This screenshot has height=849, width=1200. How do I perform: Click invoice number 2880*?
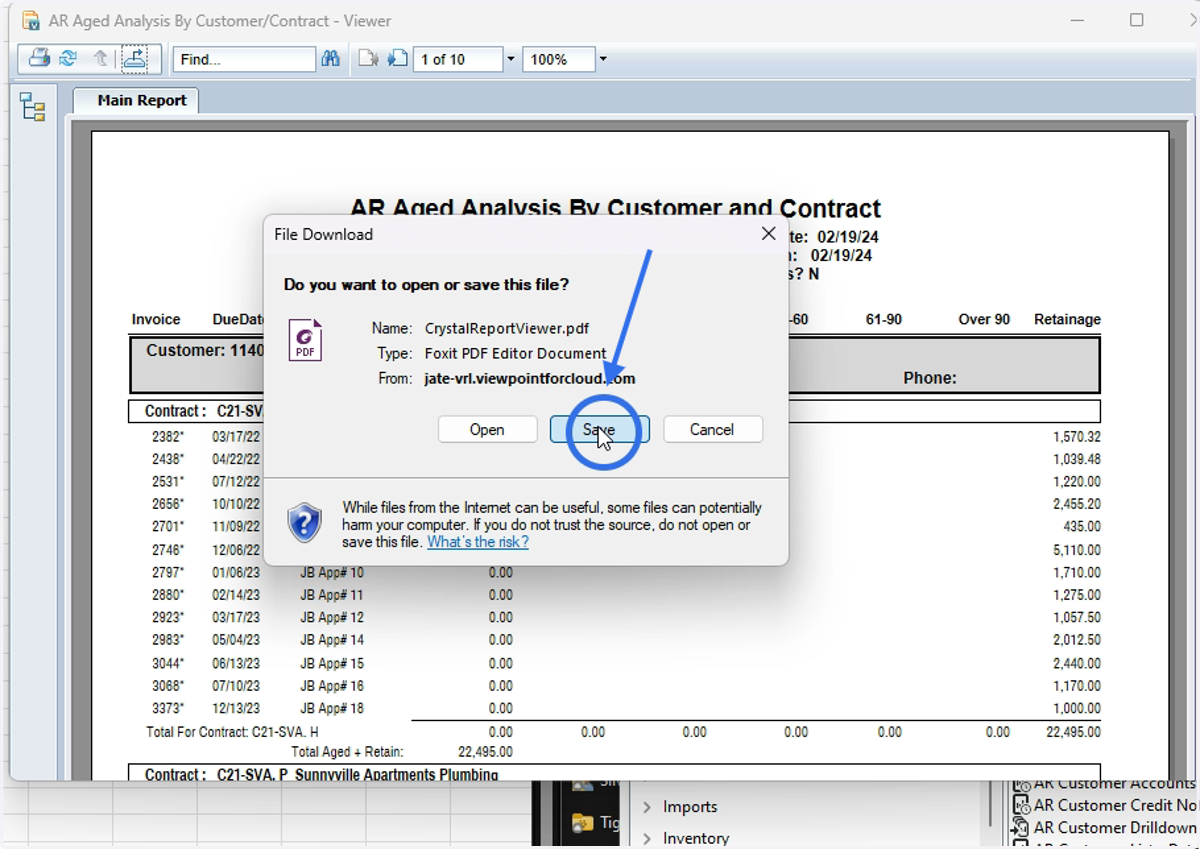click(168, 595)
